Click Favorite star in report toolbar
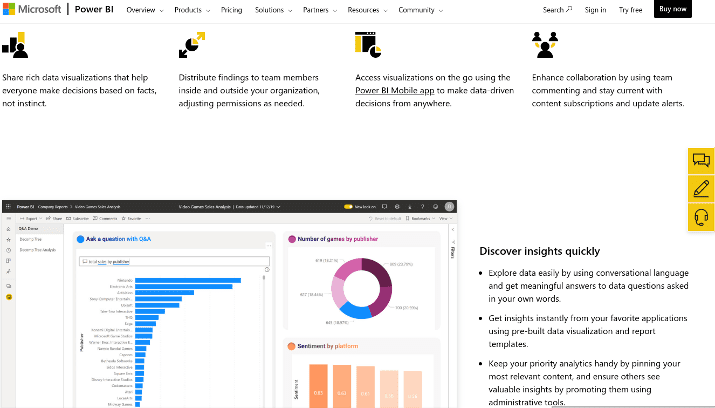This screenshot has height=408, width=715. tap(131, 218)
